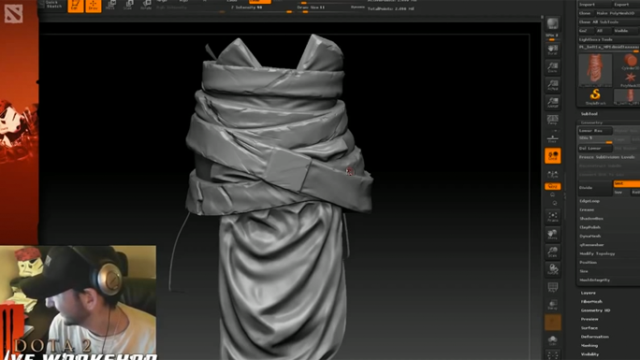Open the ShadowBox section

[x=592, y=218]
